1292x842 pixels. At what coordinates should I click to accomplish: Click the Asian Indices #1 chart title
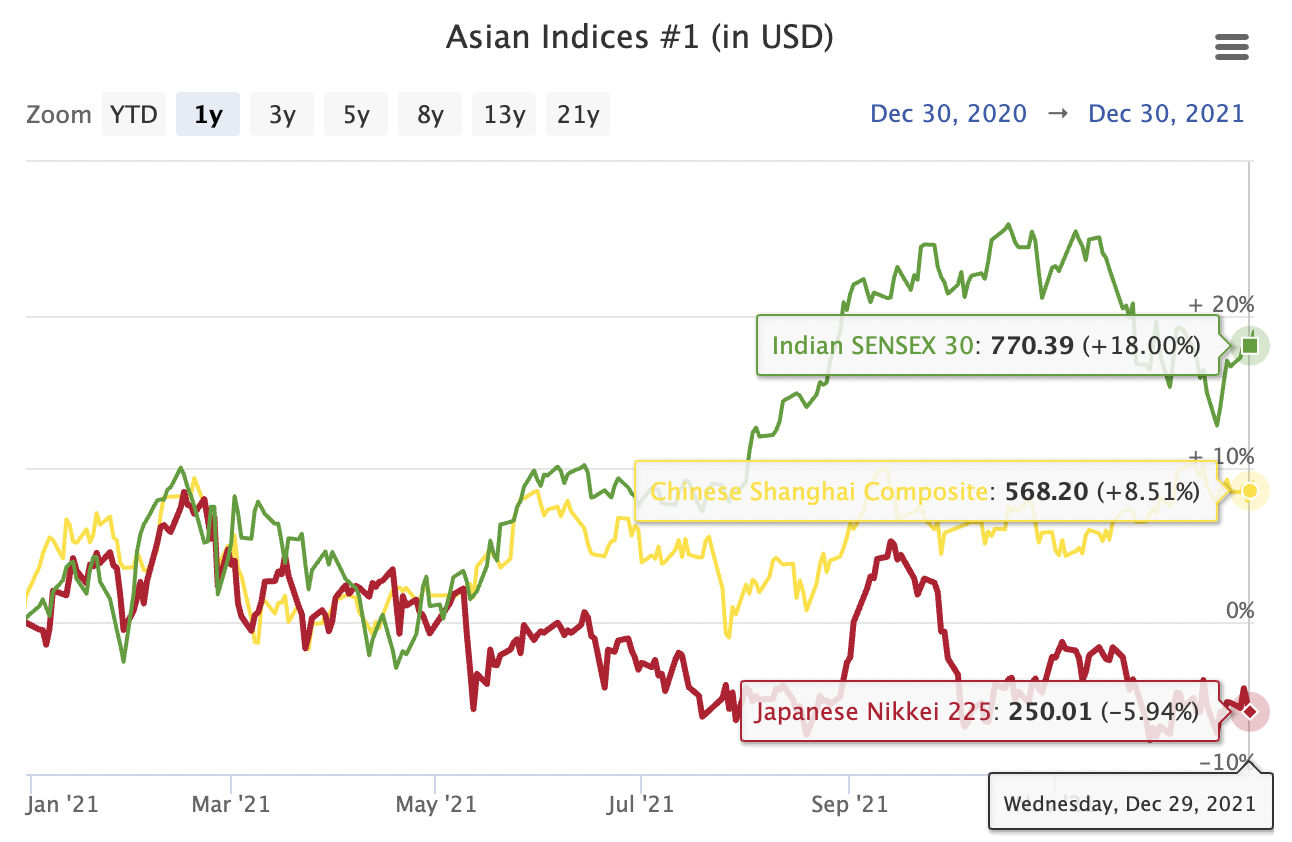coord(639,37)
